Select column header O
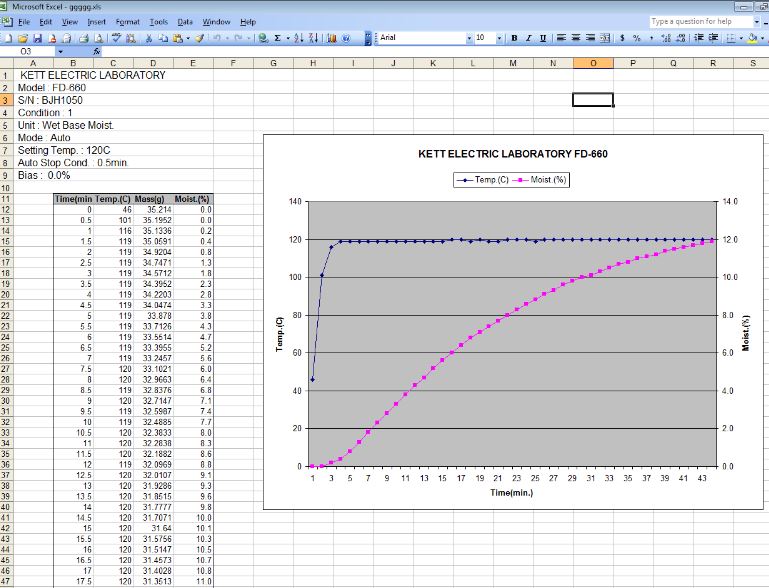 593,63
